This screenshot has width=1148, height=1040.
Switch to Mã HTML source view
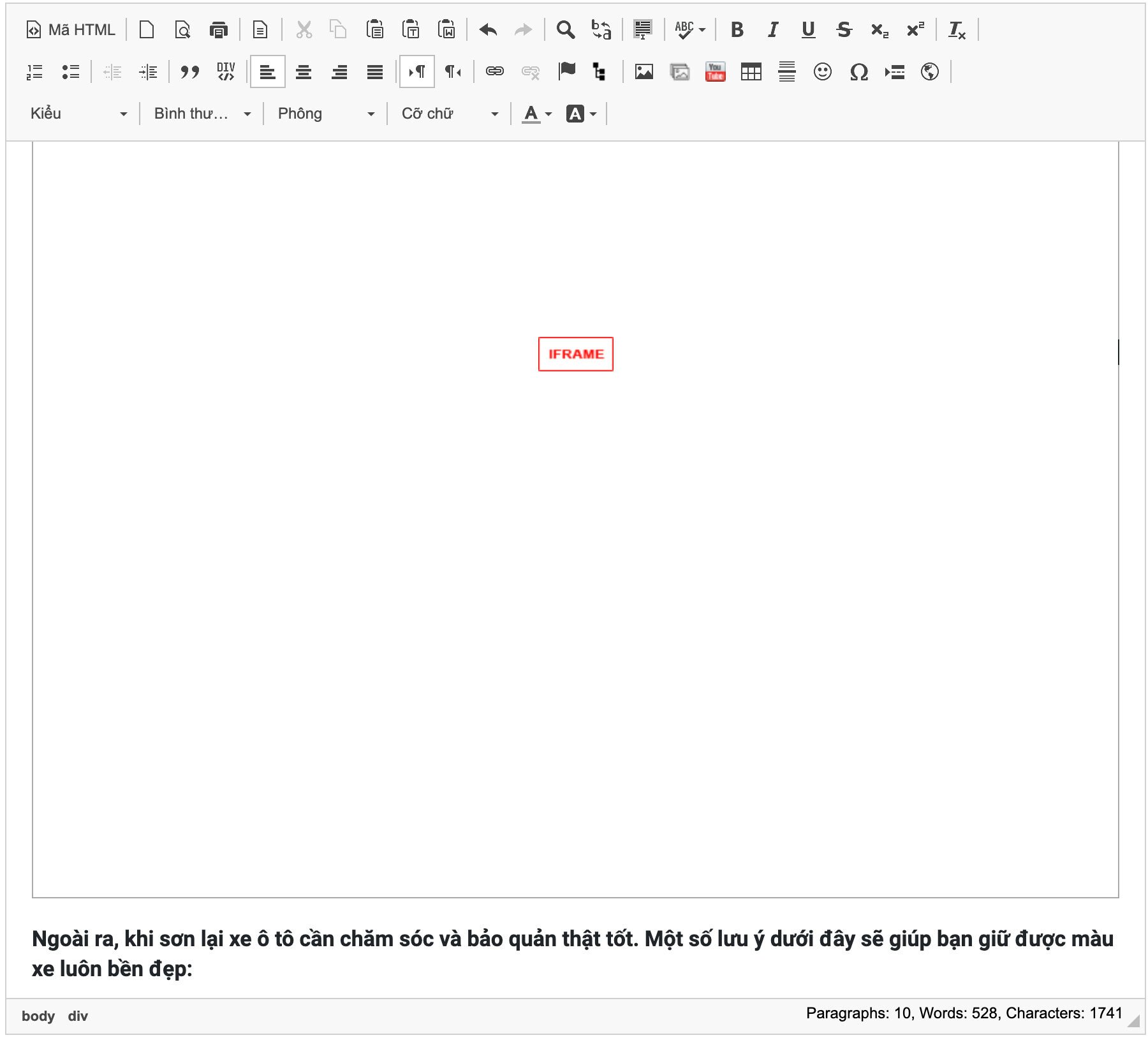[71, 30]
